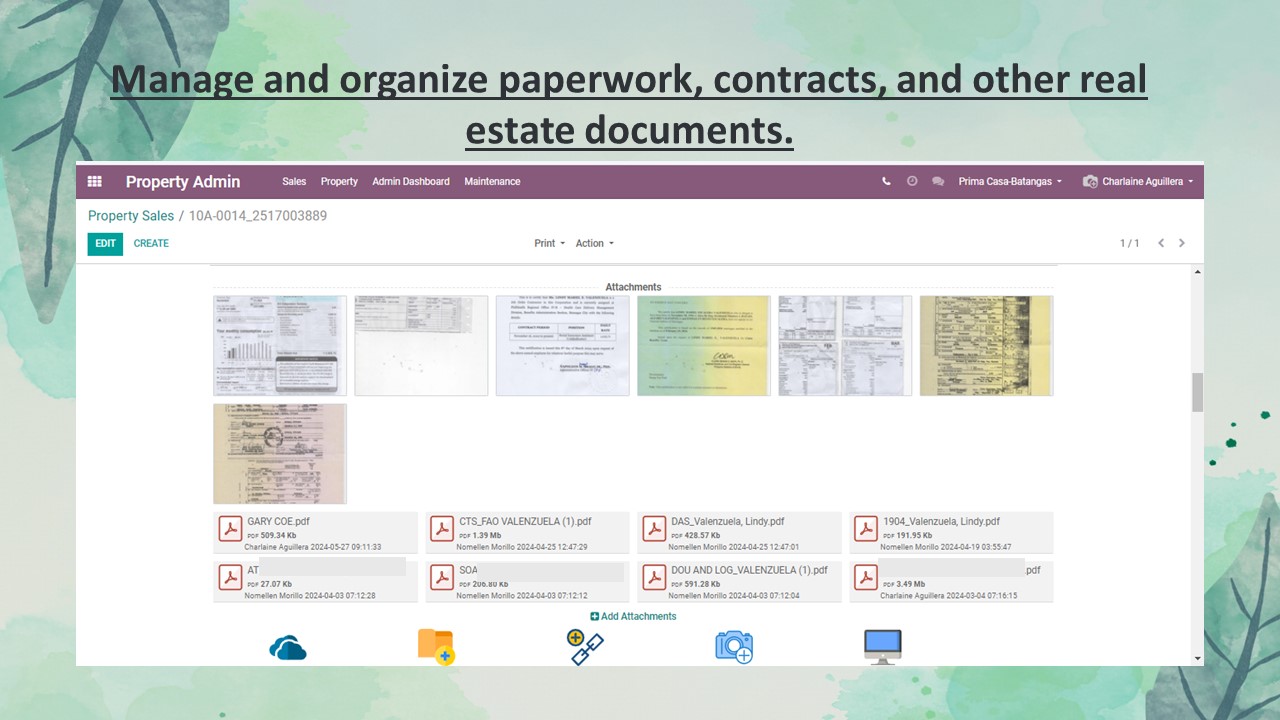Image resolution: width=1280 pixels, height=720 pixels.
Task: Click the PDF icon for CTS_FAO VALENZUELA (1).pdf
Action: [x=443, y=529]
